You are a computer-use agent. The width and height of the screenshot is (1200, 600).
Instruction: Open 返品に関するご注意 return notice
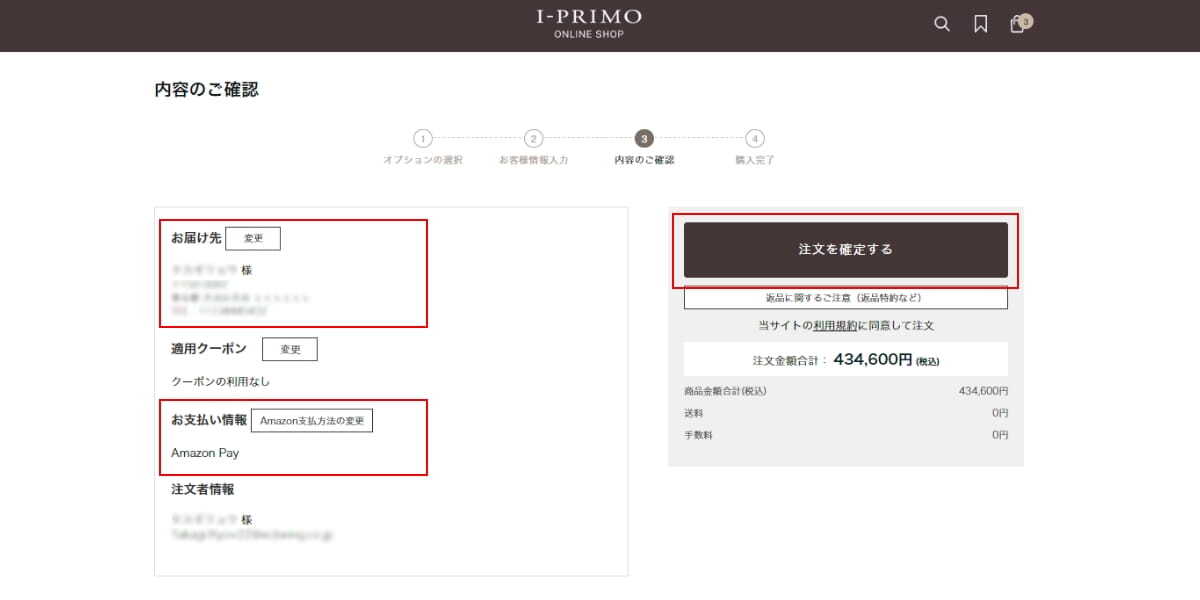click(x=846, y=298)
